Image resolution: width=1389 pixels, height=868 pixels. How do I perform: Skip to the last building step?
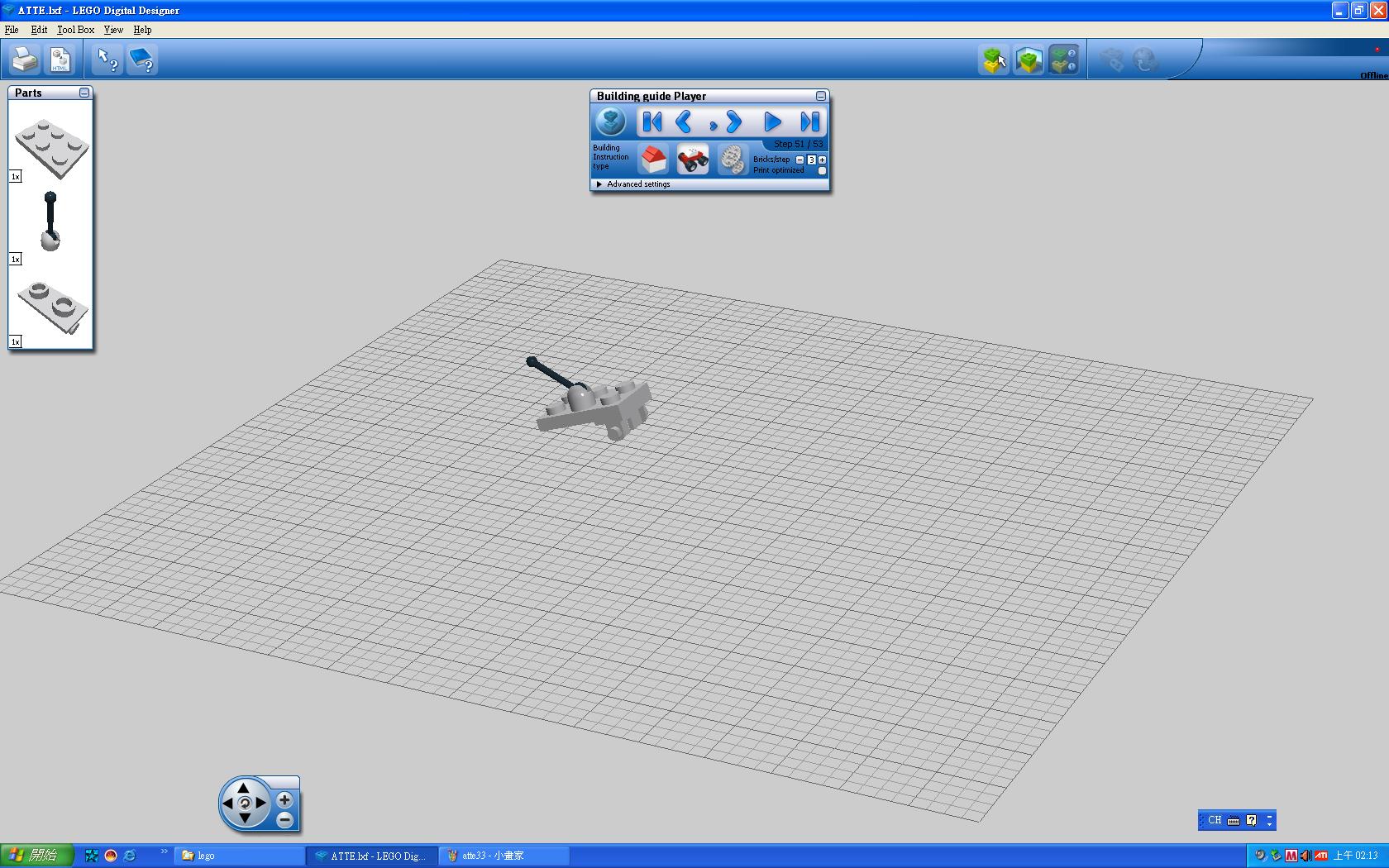coord(809,122)
